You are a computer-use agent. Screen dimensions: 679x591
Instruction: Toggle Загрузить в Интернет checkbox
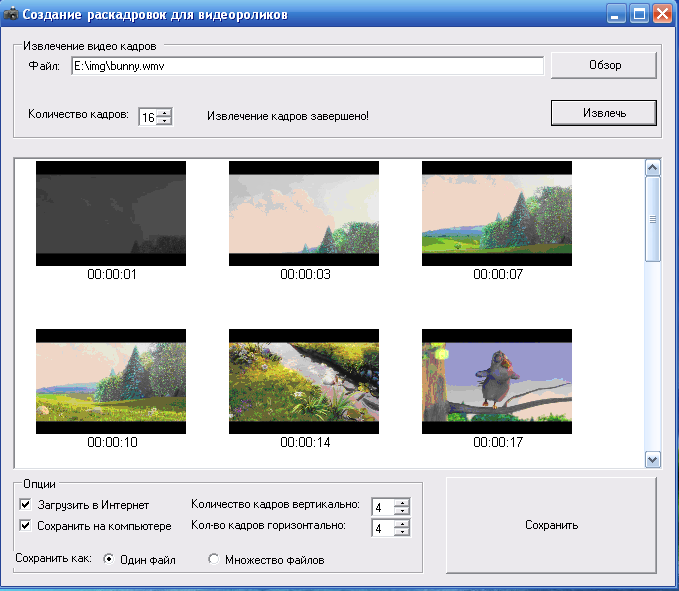[26, 504]
